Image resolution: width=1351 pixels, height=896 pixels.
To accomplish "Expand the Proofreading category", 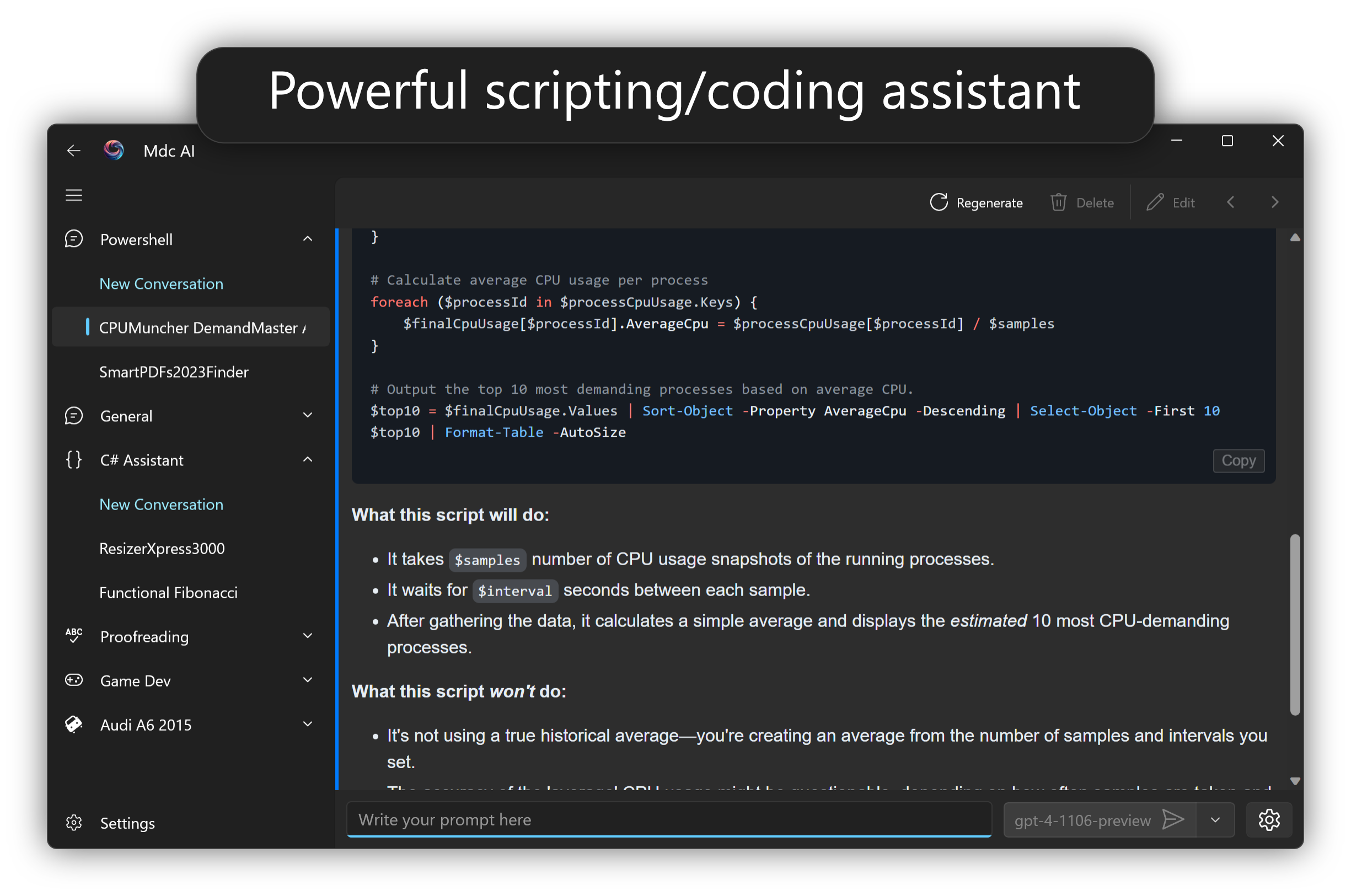I will point(308,636).
